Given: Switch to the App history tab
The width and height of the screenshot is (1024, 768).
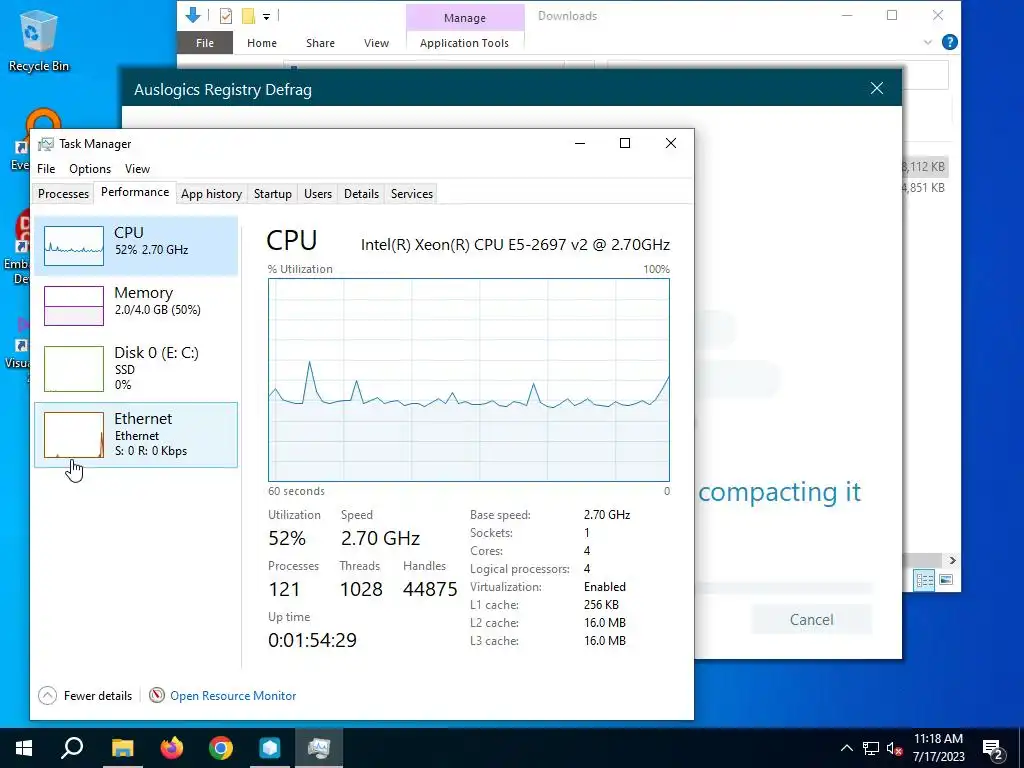Looking at the screenshot, I should pyautogui.click(x=212, y=193).
